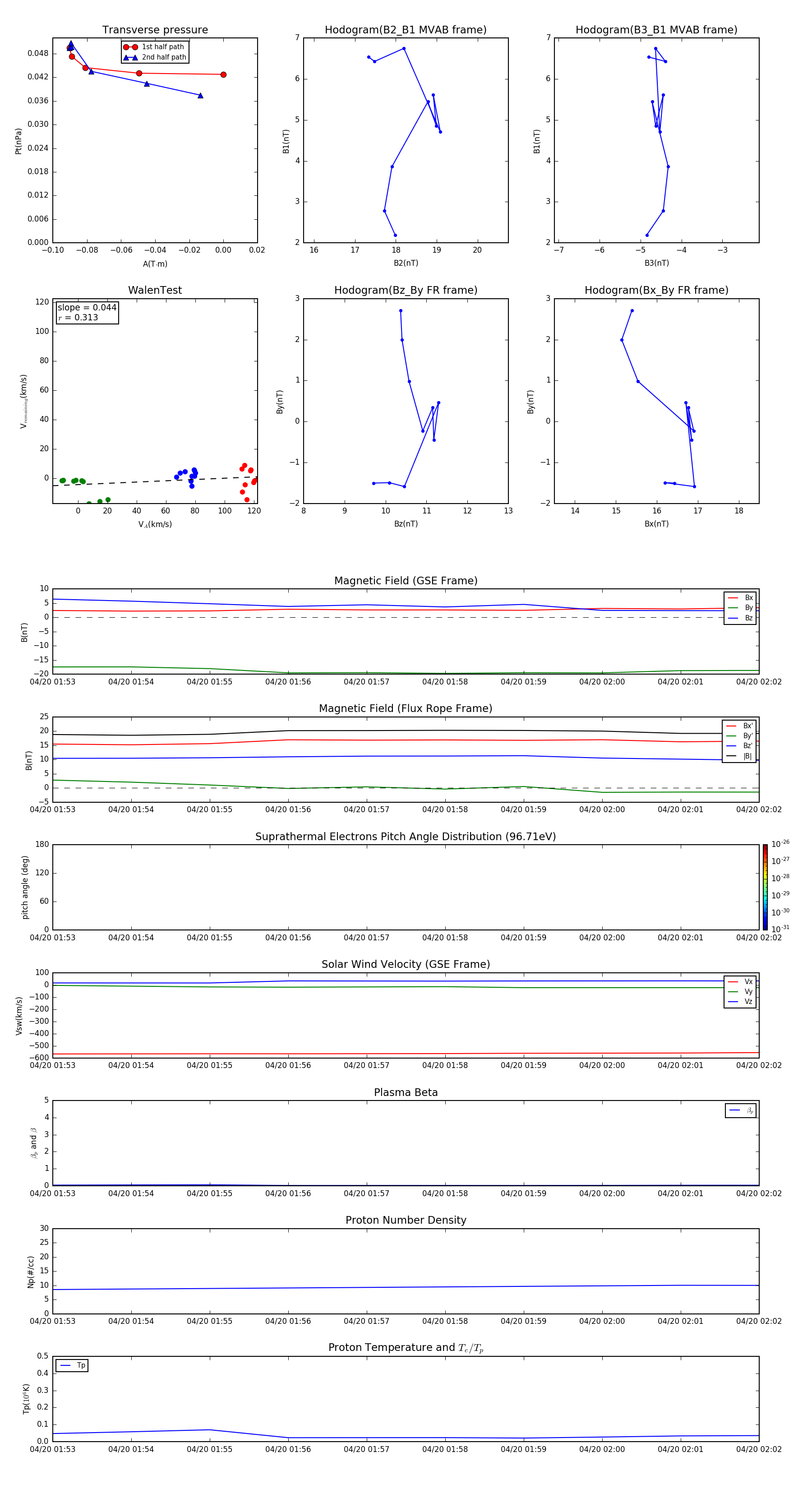Click the B3(nT) x-axis label

click(x=656, y=263)
